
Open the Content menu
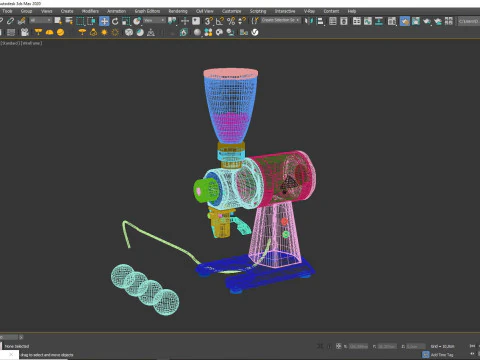tap(331, 11)
